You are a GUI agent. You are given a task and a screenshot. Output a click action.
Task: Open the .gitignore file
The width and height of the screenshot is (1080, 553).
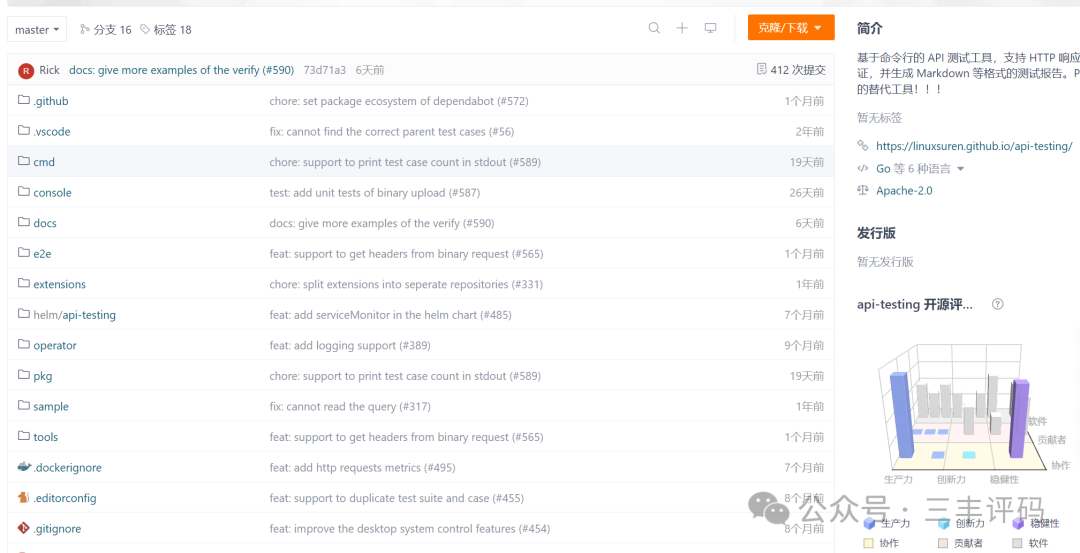(x=57, y=529)
